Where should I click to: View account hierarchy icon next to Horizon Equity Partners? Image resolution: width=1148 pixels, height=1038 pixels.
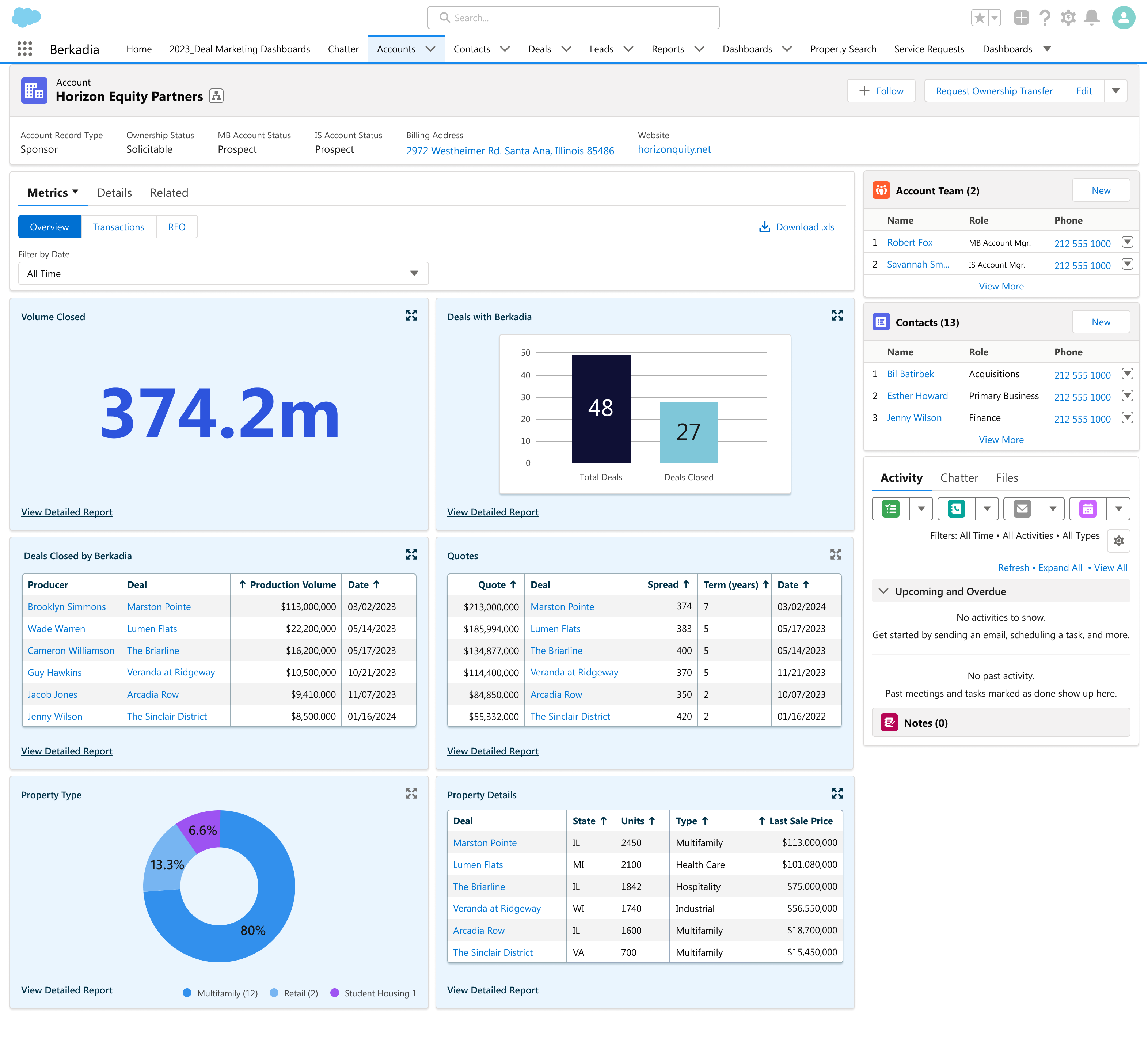(x=216, y=96)
